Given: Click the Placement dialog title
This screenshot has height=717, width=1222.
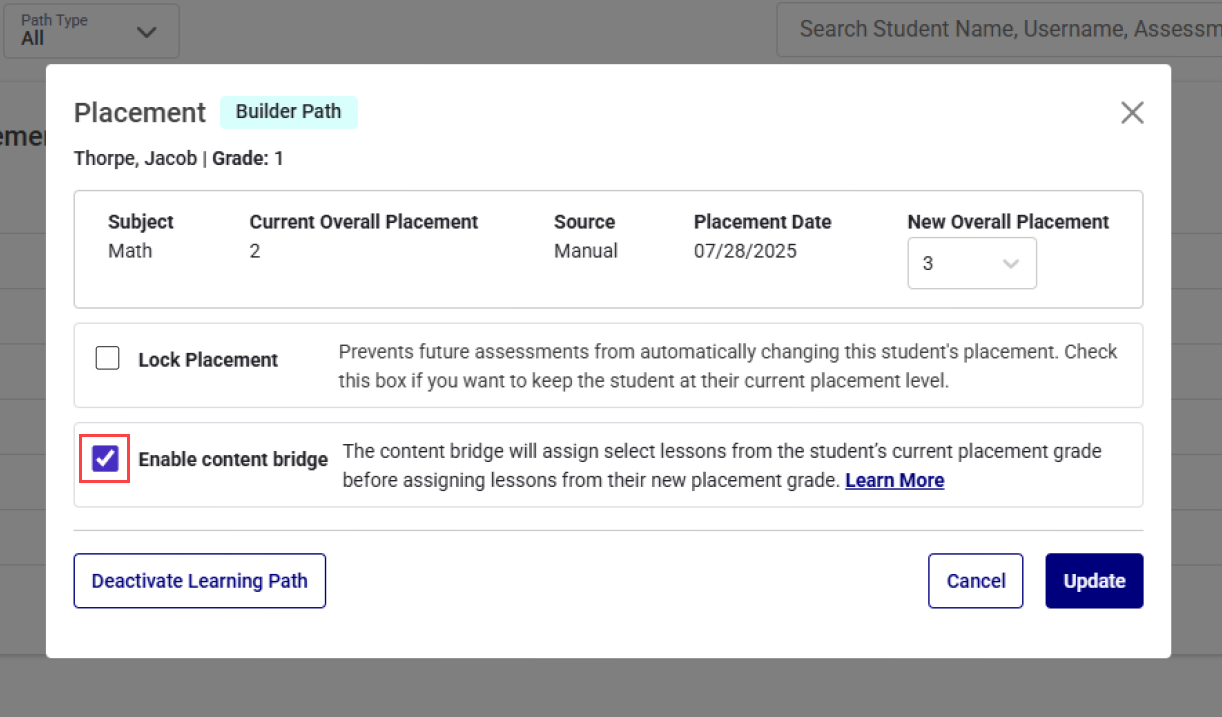Looking at the screenshot, I should (x=140, y=113).
